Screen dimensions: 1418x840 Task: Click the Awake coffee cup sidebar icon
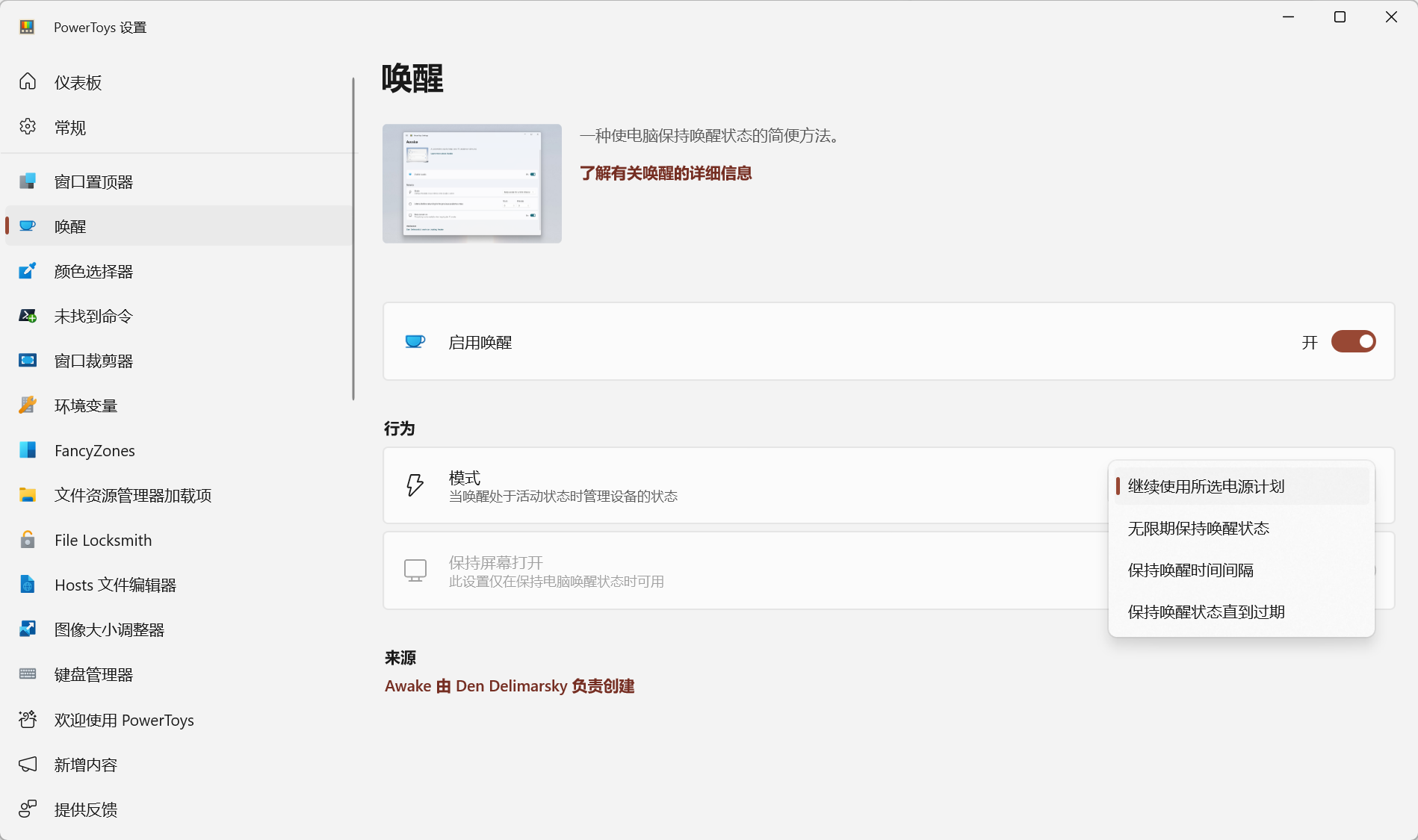[28, 225]
